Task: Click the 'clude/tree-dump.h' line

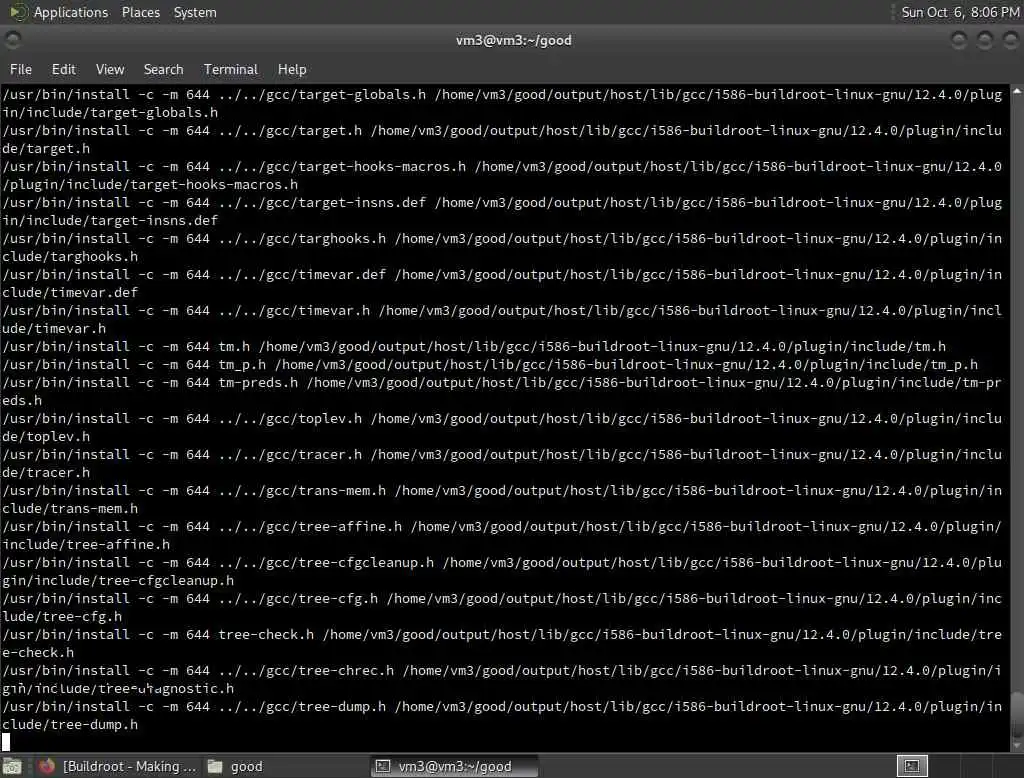Action: click(x=70, y=724)
